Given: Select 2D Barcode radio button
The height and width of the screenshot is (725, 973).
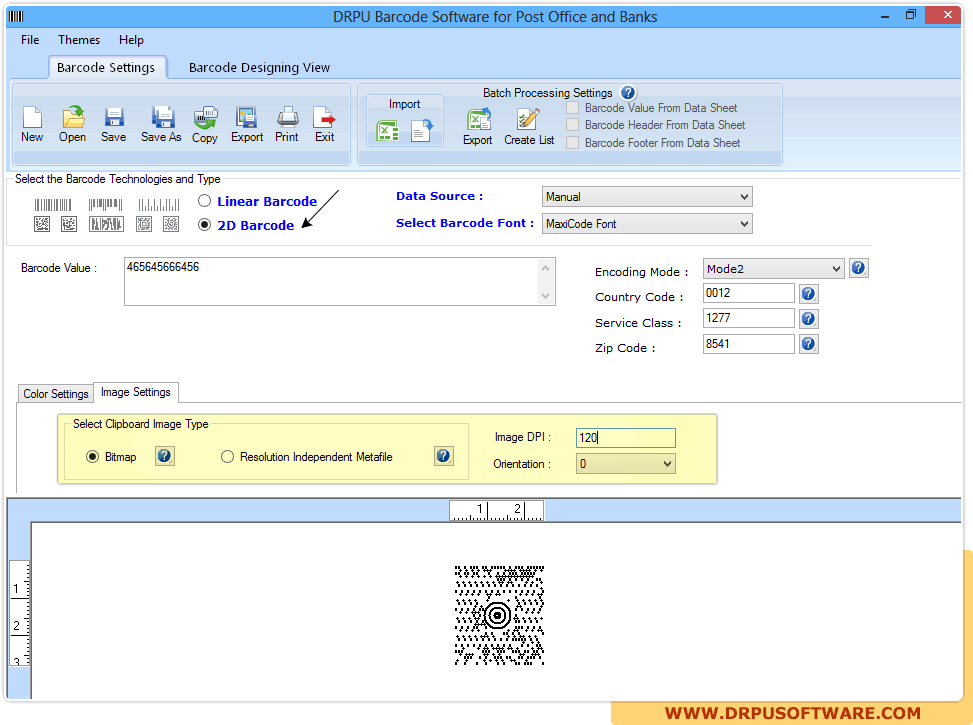Looking at the screenshot, I should pos(204,225).
